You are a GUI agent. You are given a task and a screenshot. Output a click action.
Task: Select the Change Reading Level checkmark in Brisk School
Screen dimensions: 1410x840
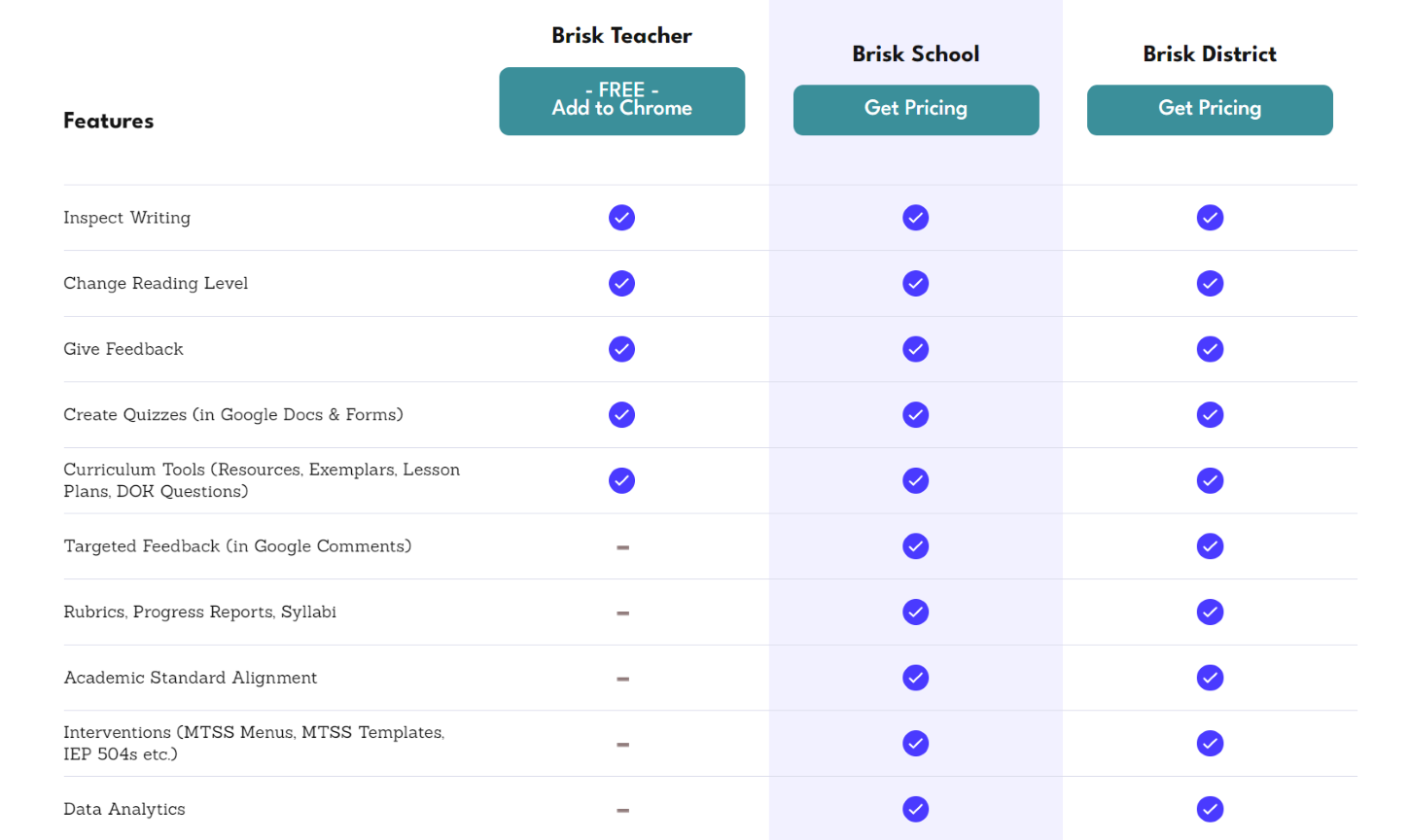click(x=915, y=283)
